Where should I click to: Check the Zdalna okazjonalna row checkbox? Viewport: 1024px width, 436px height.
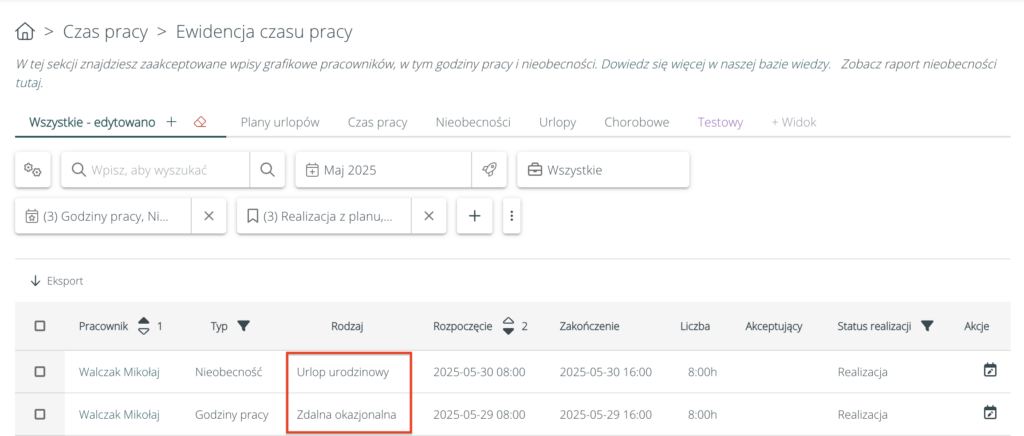pyautogui.click(x=40, y=414)
